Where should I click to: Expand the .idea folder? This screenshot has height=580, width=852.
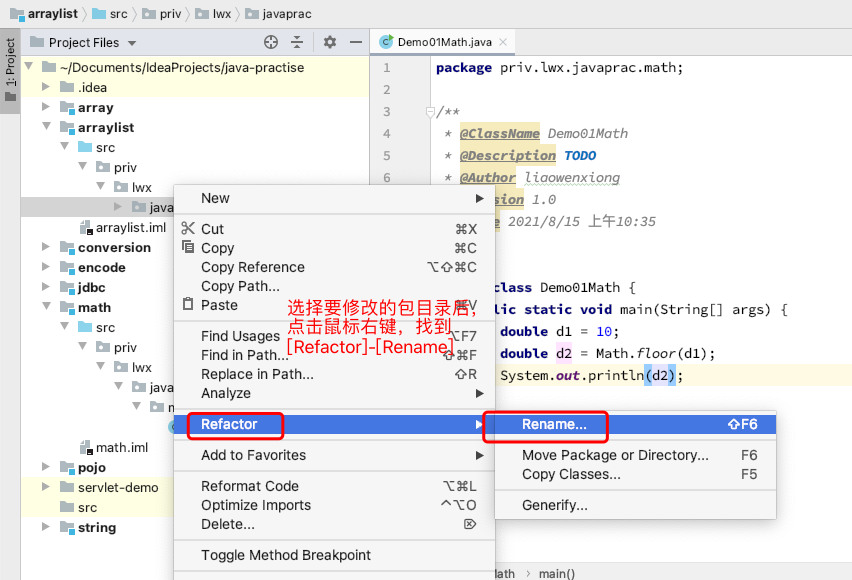[x=46, y=87]
